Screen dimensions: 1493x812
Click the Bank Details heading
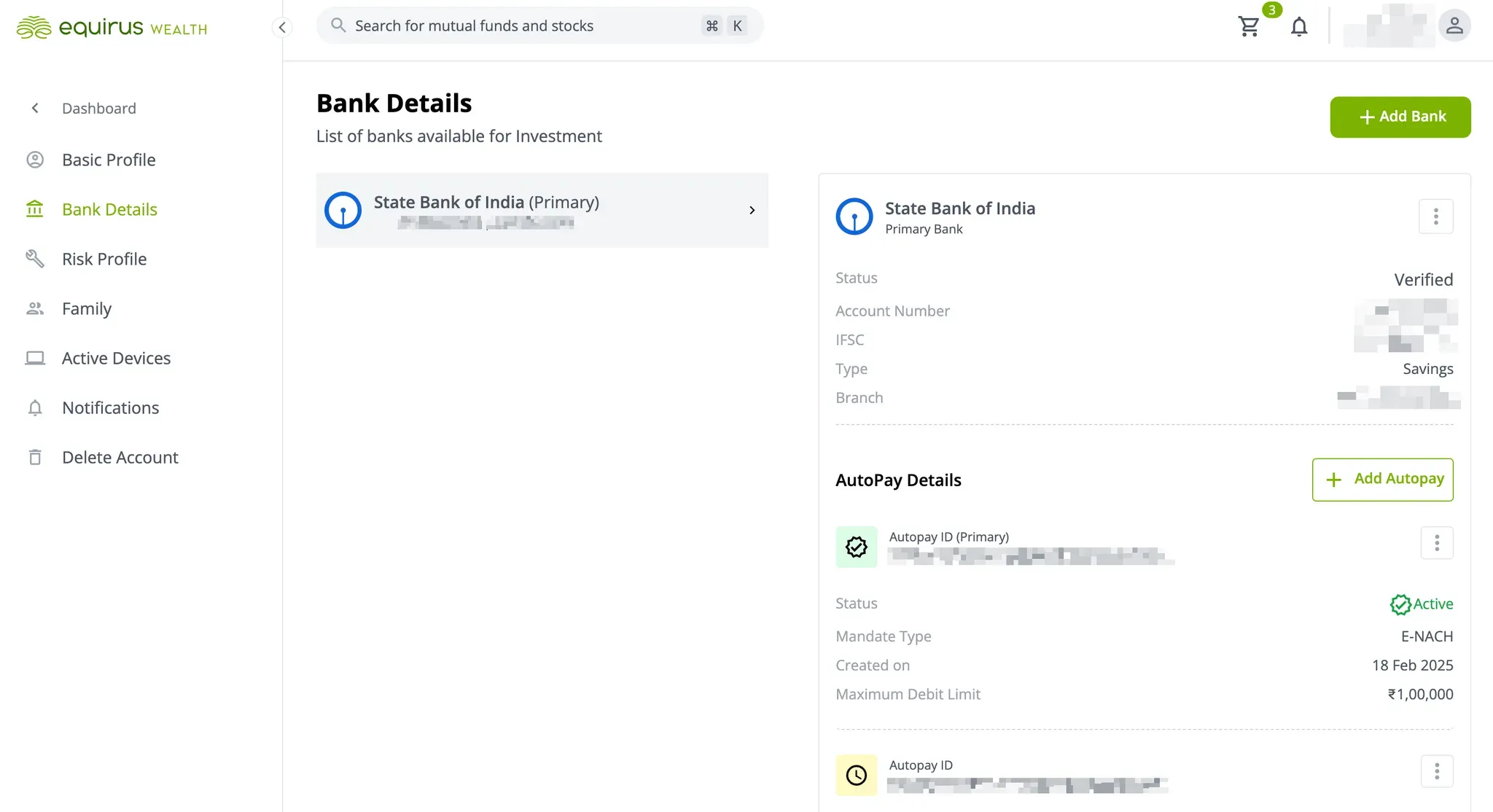pyautogui.click(x=394, y=104)
